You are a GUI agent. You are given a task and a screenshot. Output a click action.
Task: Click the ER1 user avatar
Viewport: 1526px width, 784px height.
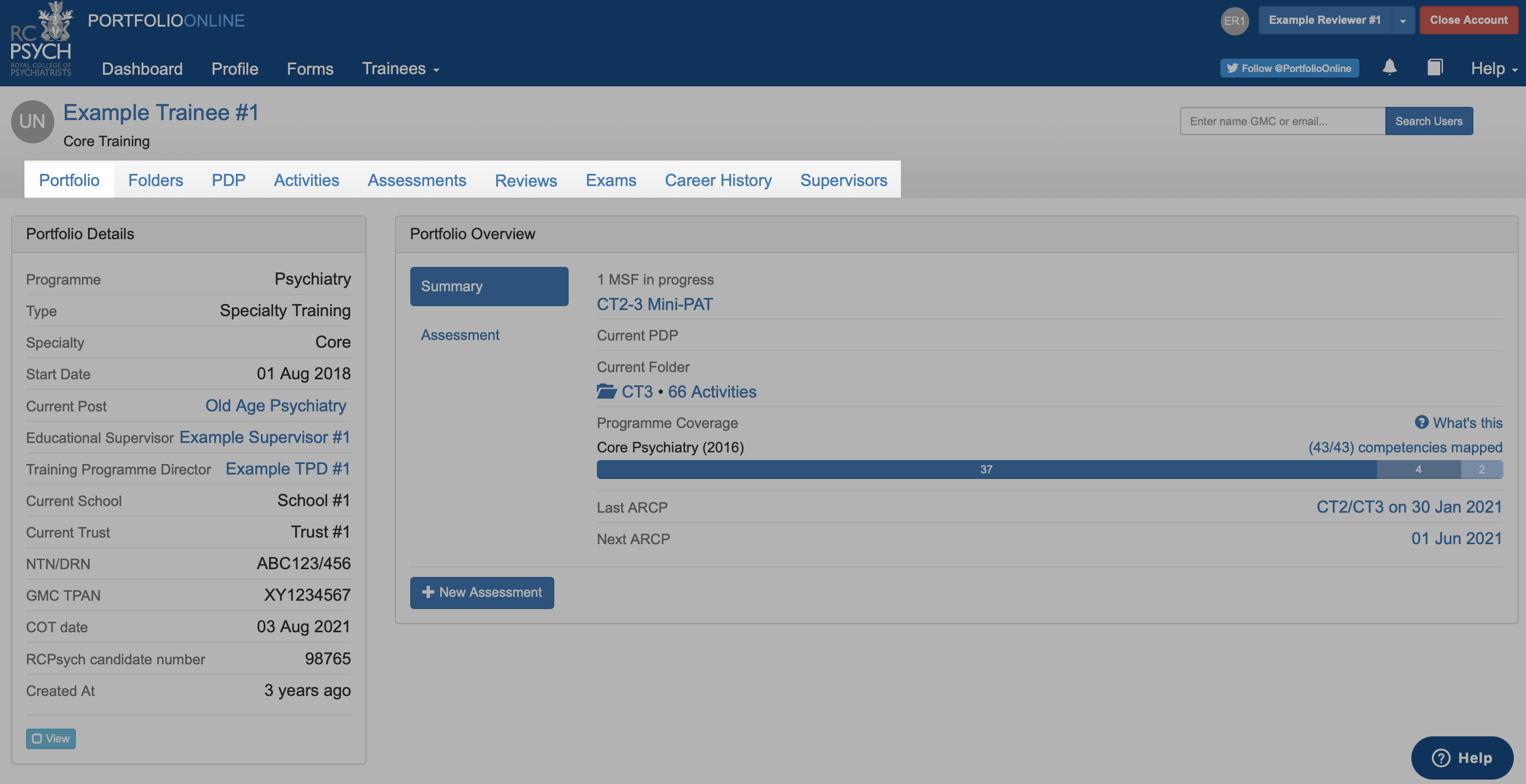(x=1234, y=20)
